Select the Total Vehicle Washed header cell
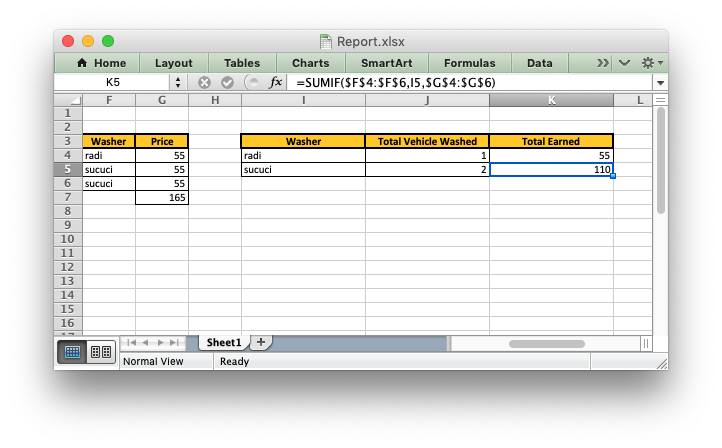Viewport: 722px width, 448px height. point(427,141)
